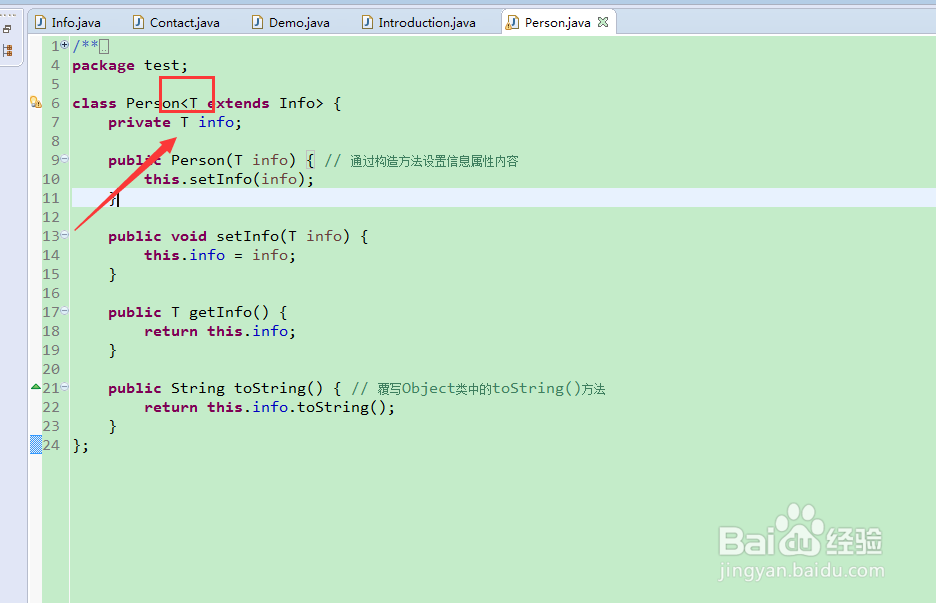The image size is (936, 603).
Task: Close the Person.java tab
Action: point(603,22)
